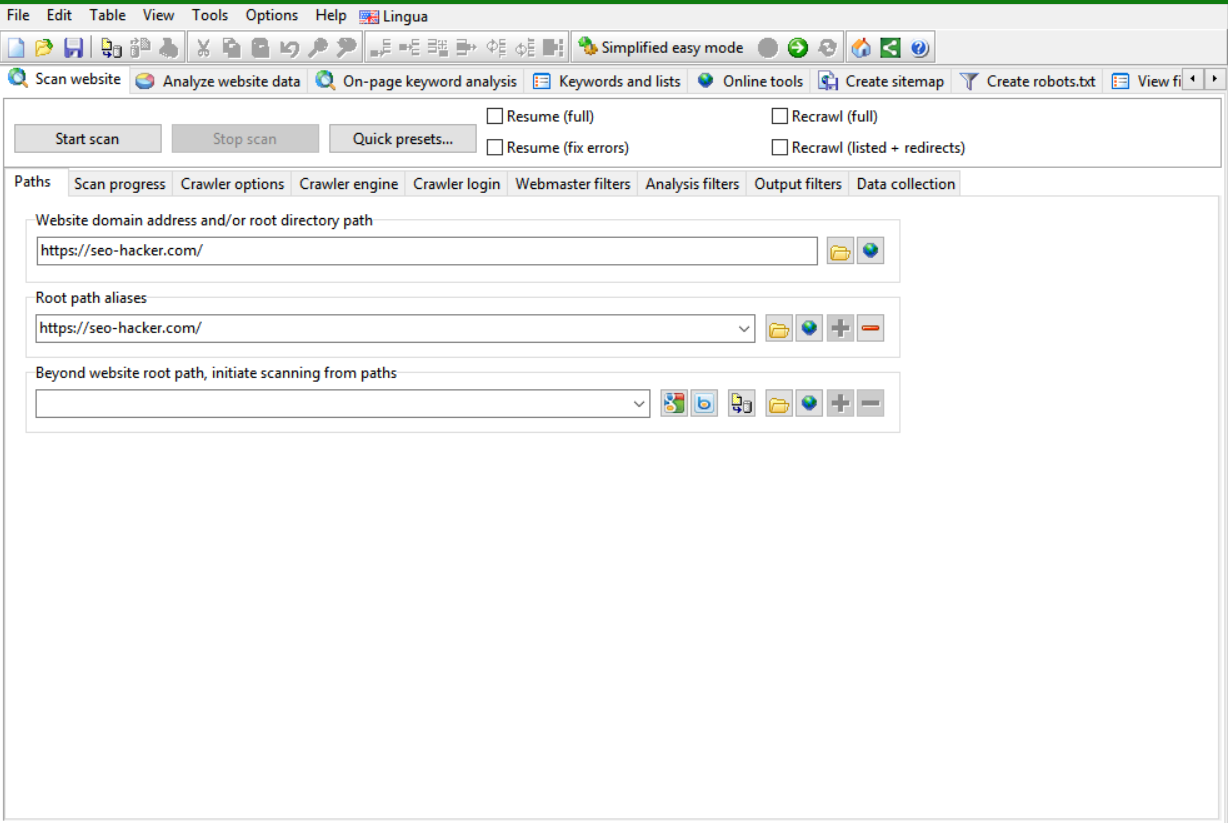
Task: Click the save project floppy disk icon
Action: point(73,48)
